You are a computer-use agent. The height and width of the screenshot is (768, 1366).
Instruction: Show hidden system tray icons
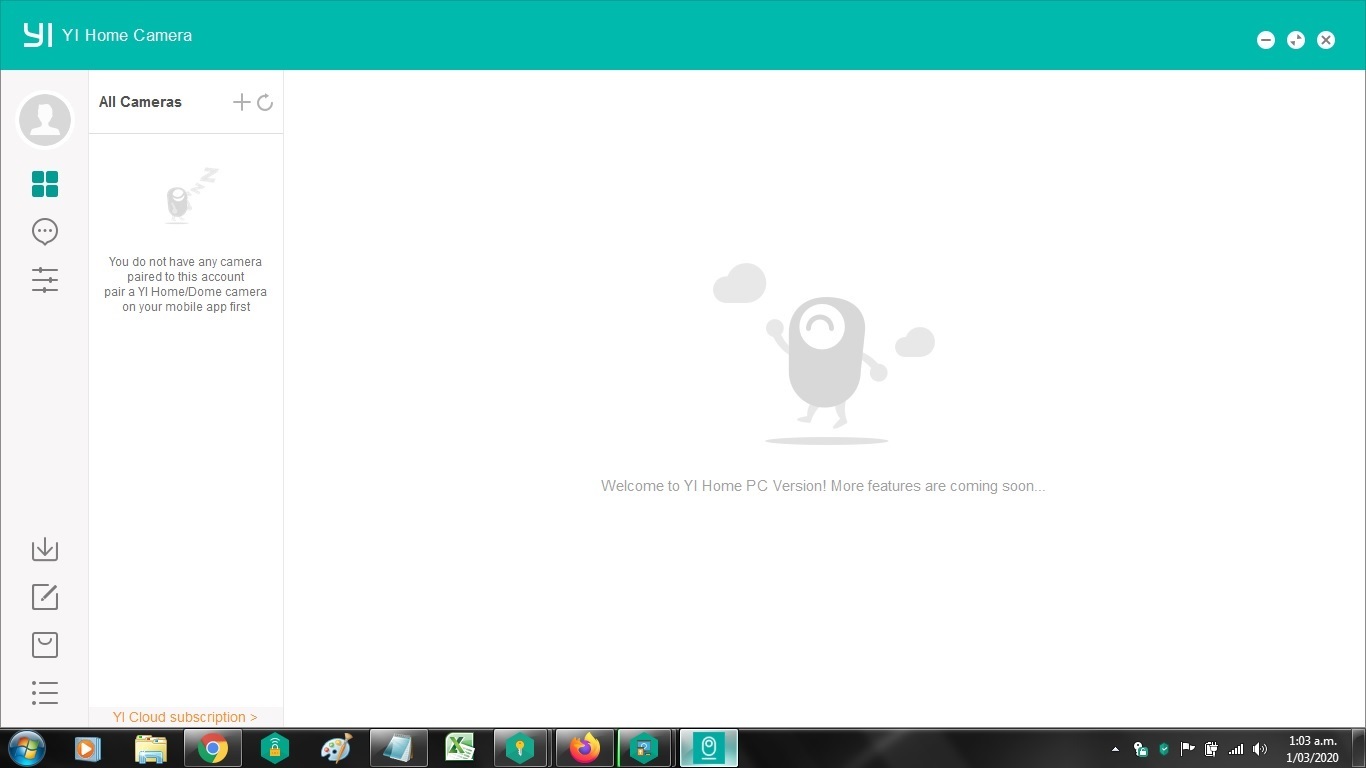(1116, 749)
